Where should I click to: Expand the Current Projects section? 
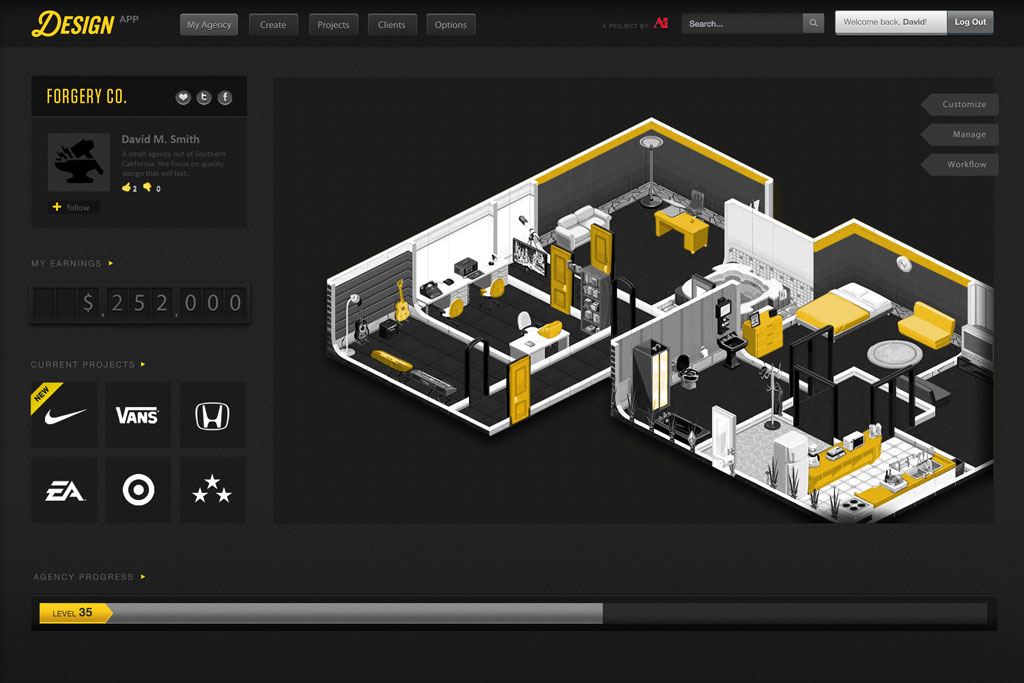point(143,365)
